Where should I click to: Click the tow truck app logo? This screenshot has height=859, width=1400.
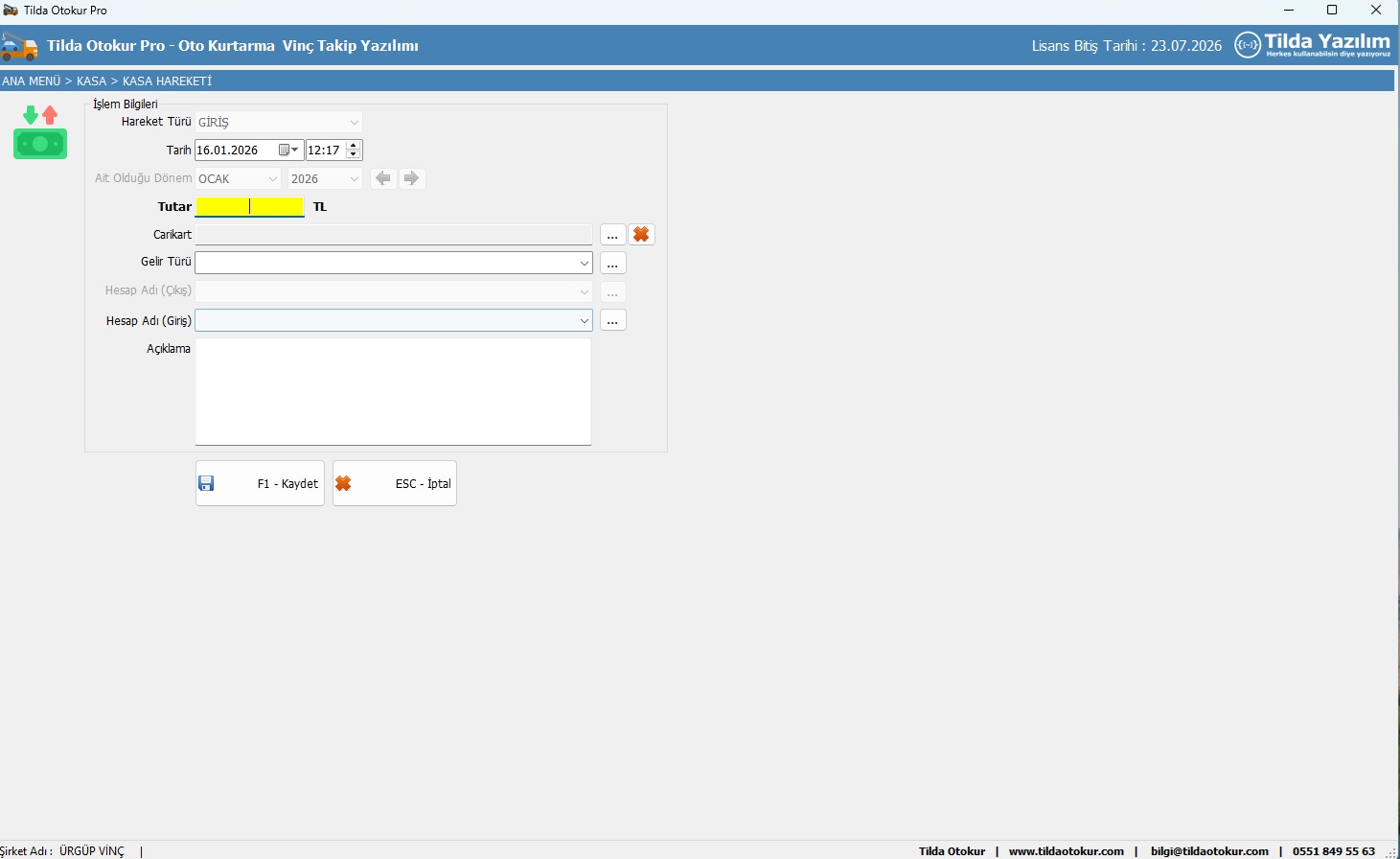pyautogui.click(x=19, y=46)
